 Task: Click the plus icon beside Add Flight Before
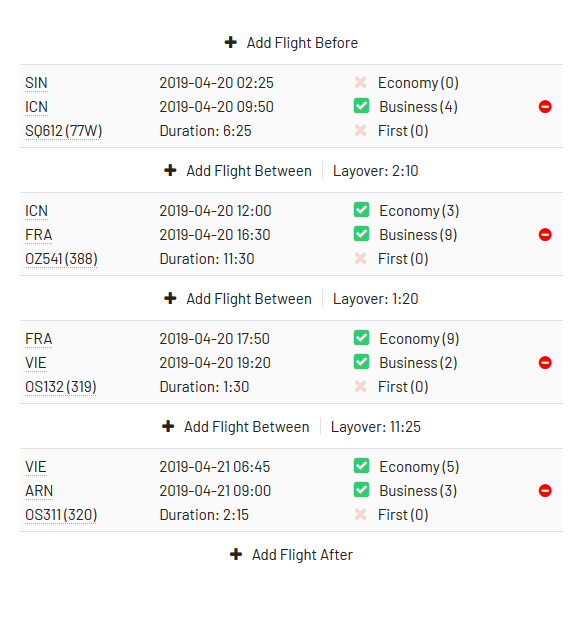231,42
